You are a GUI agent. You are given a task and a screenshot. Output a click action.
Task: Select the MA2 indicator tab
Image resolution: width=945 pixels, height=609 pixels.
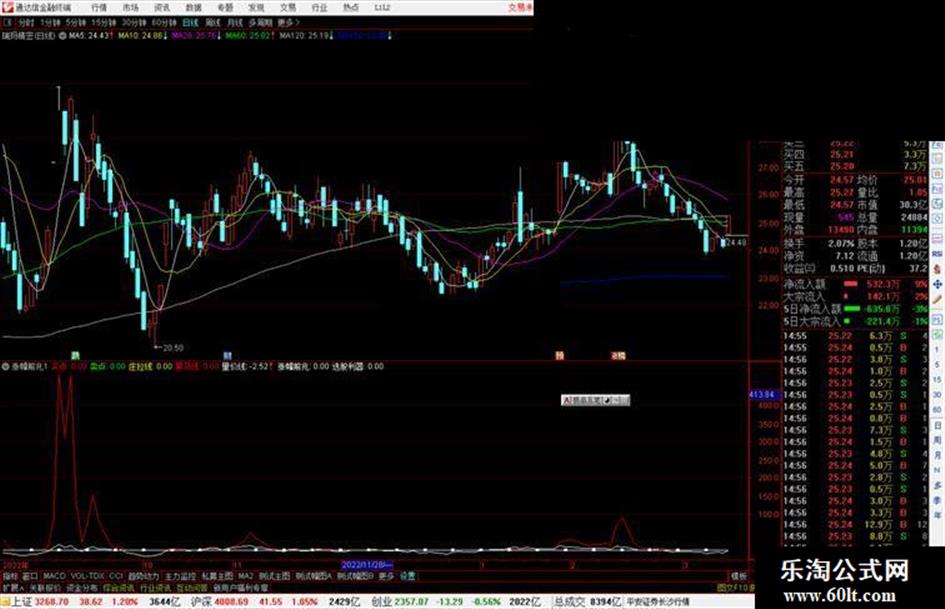click(245, 576)
